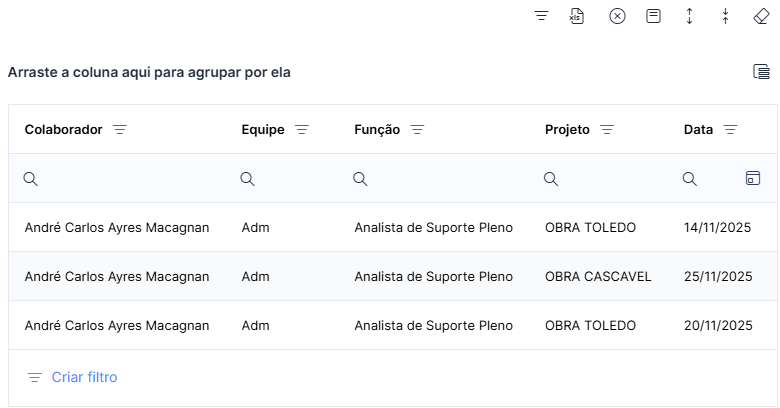The height and width of the screenshot is (408, 780).
Task: Open the Colaborador column header filter
Action: 120,130
